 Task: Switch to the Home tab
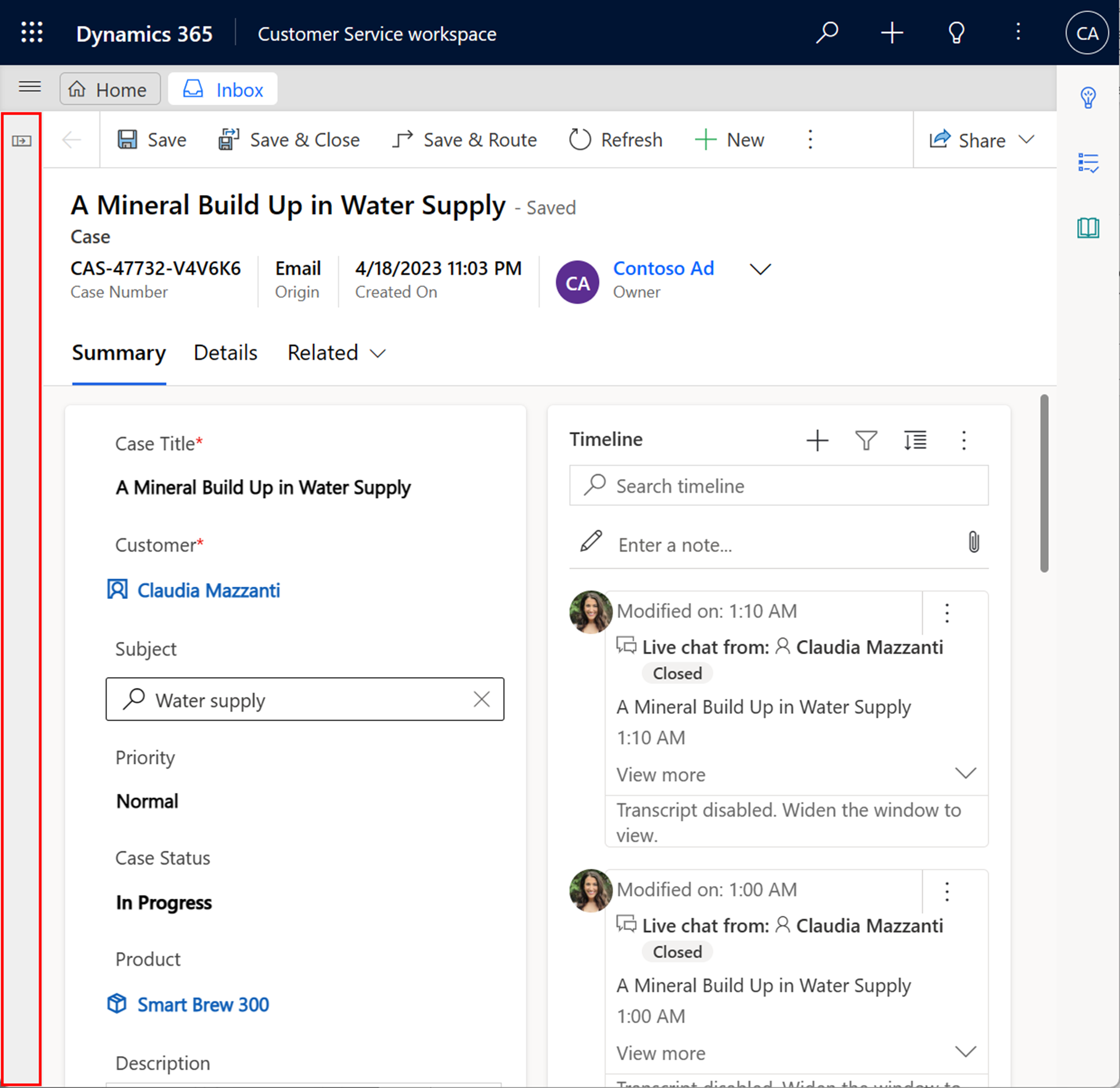(x=110, y=89)
